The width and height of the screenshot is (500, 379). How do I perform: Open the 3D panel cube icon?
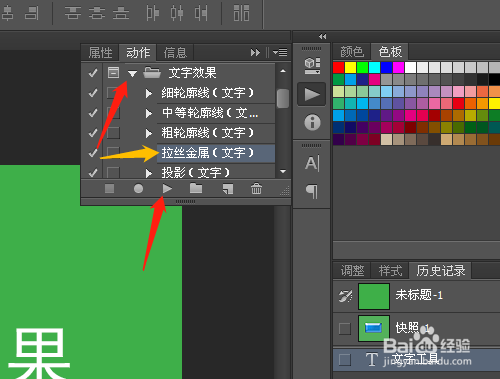click(312, 66)
